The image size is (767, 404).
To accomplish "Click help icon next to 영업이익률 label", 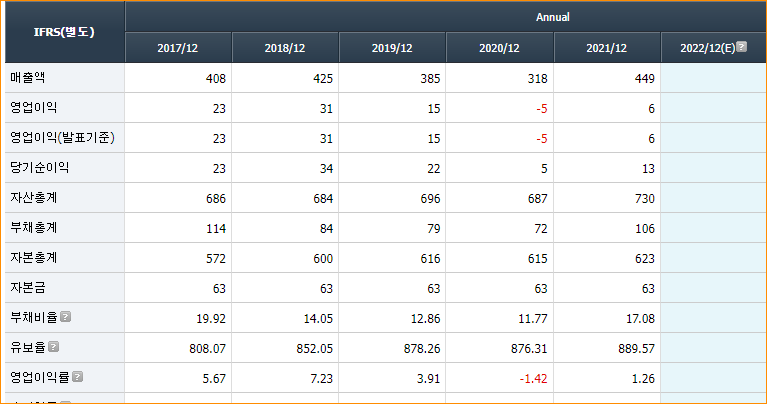I will 77,377.
